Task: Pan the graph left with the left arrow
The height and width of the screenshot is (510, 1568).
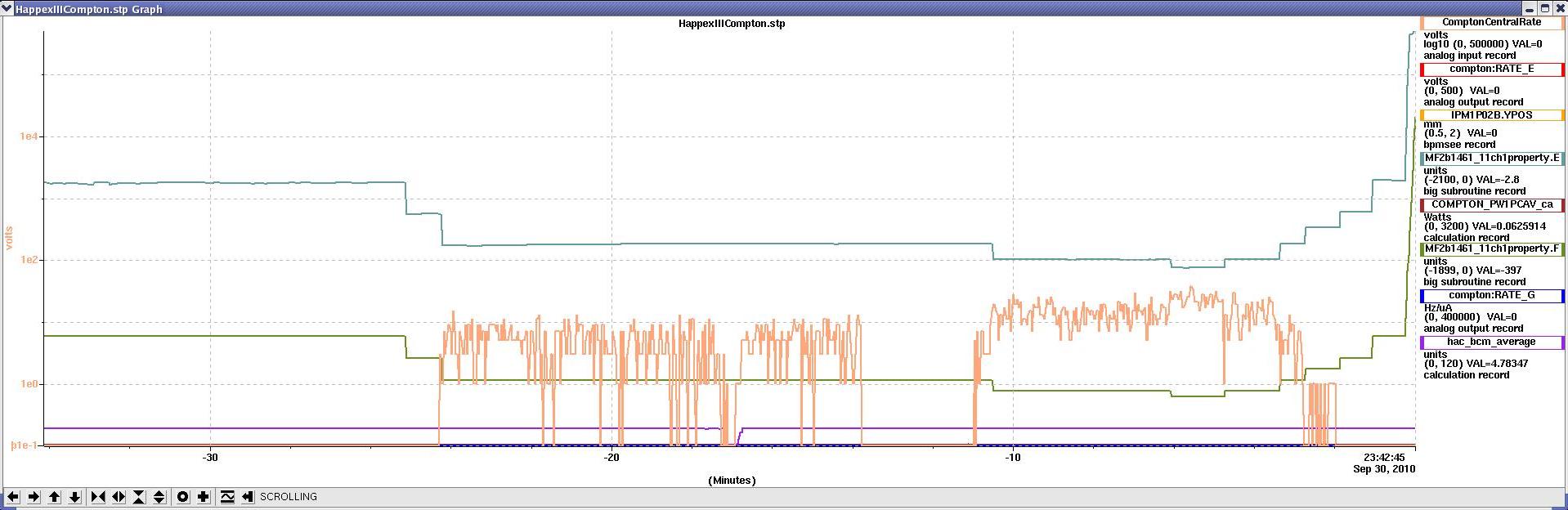Action: (x=13, y=497)
